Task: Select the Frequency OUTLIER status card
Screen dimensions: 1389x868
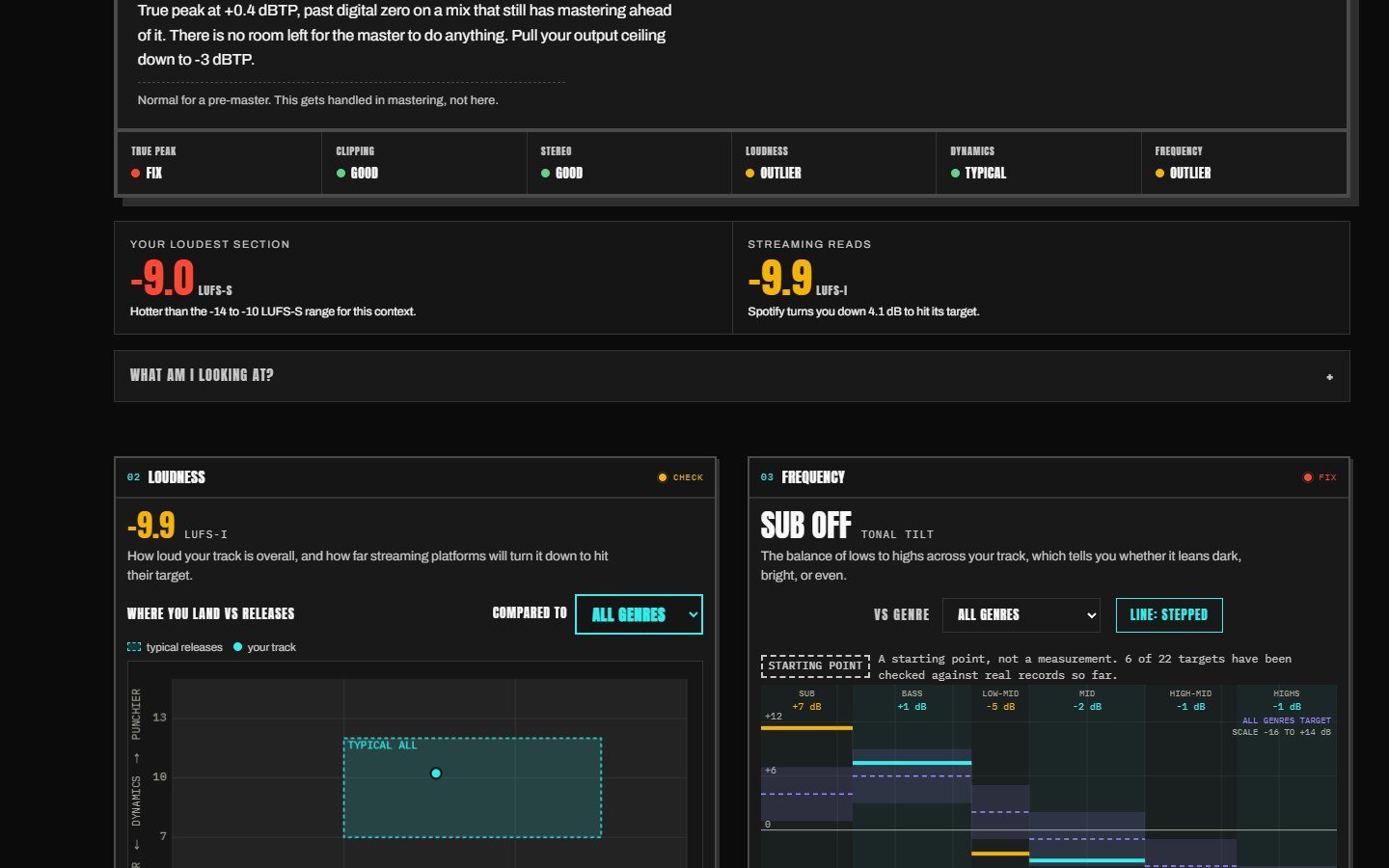Action: 1244,163
